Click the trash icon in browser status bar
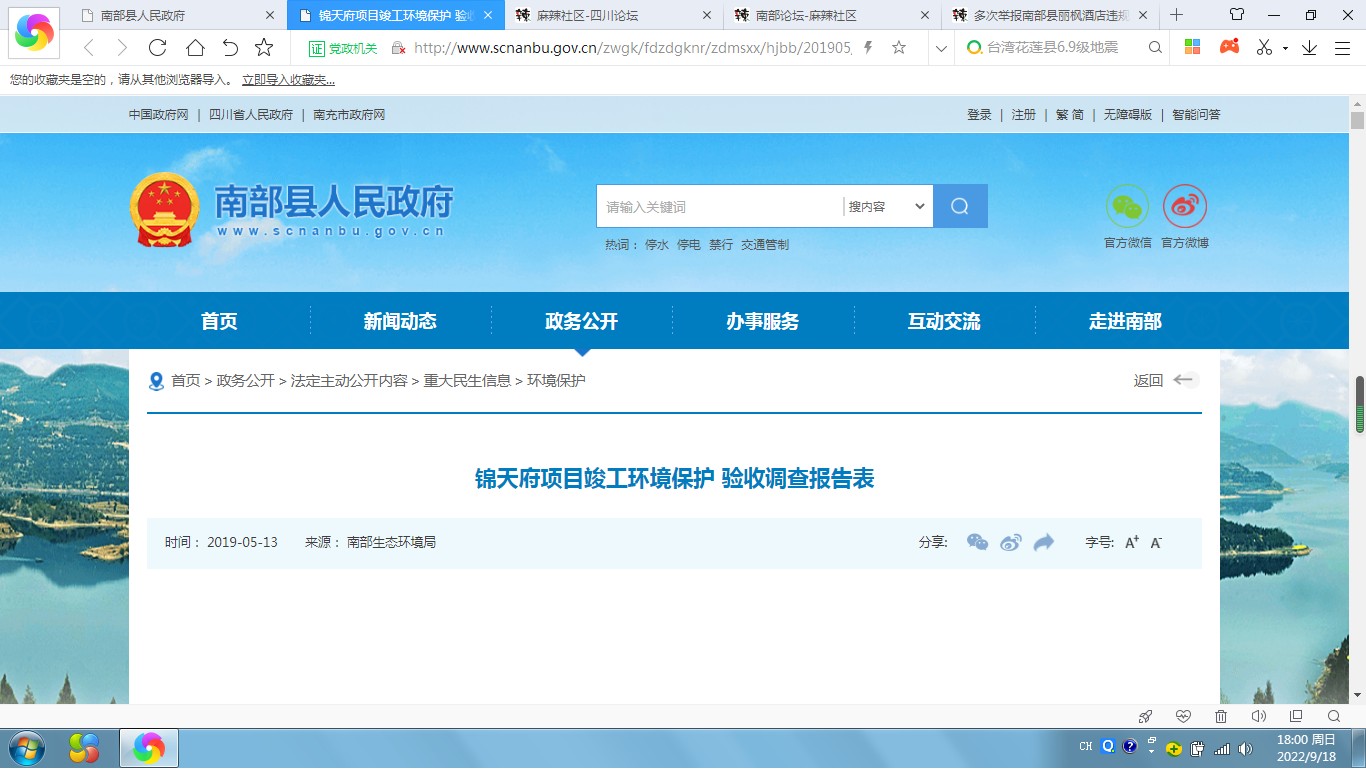This screenshot has width=1366, height=780. (x=1221, y=716)
